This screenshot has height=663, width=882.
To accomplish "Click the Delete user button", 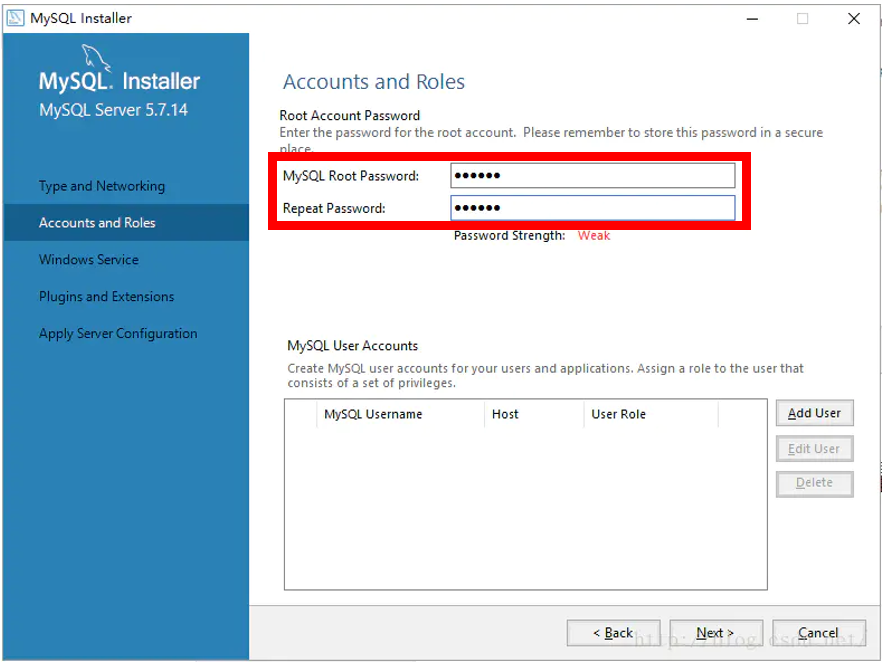I will [814, 484].
